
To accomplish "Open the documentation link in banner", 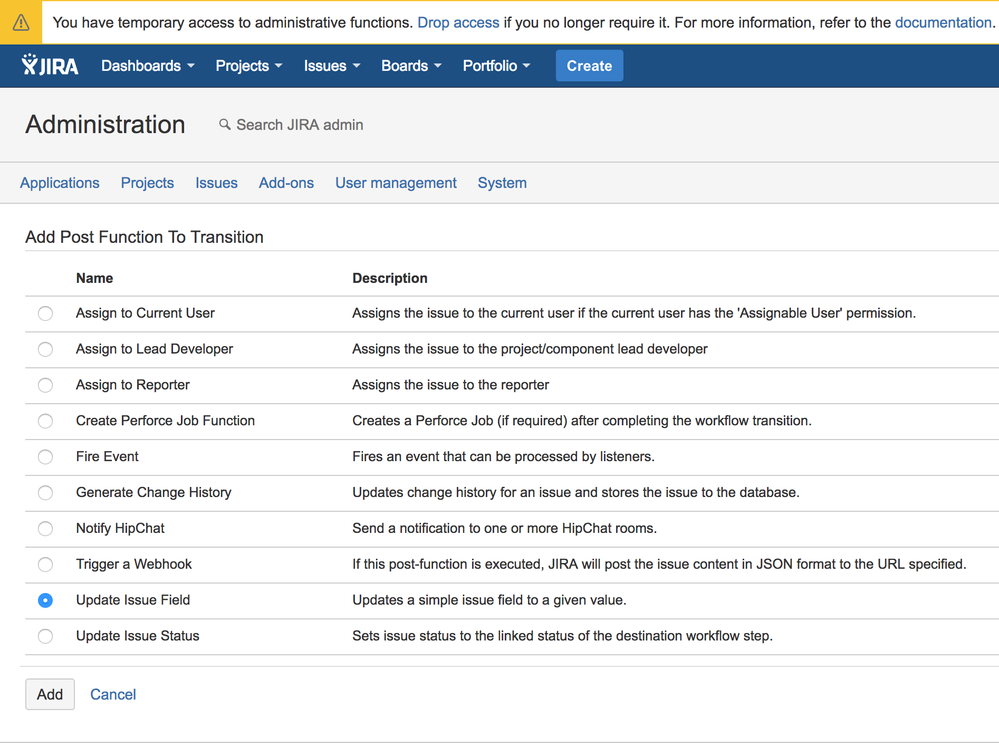I will (944, 22).
